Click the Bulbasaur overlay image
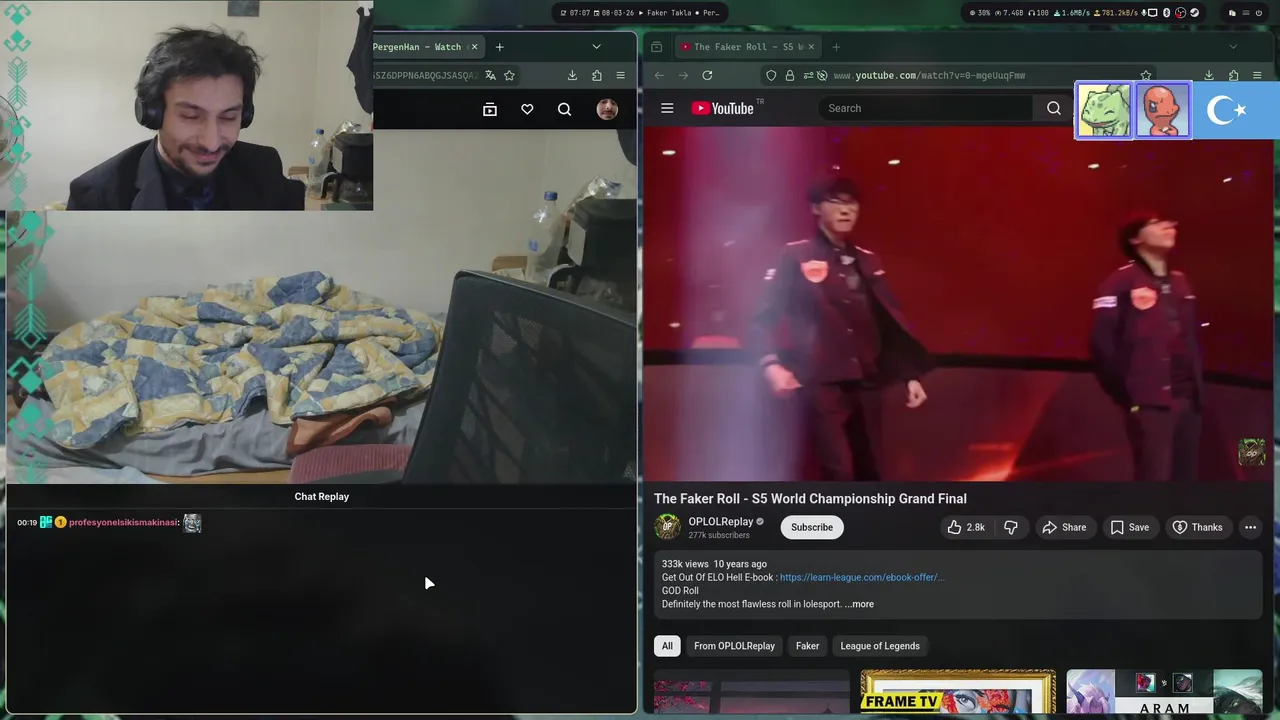 coord(1104,110)
